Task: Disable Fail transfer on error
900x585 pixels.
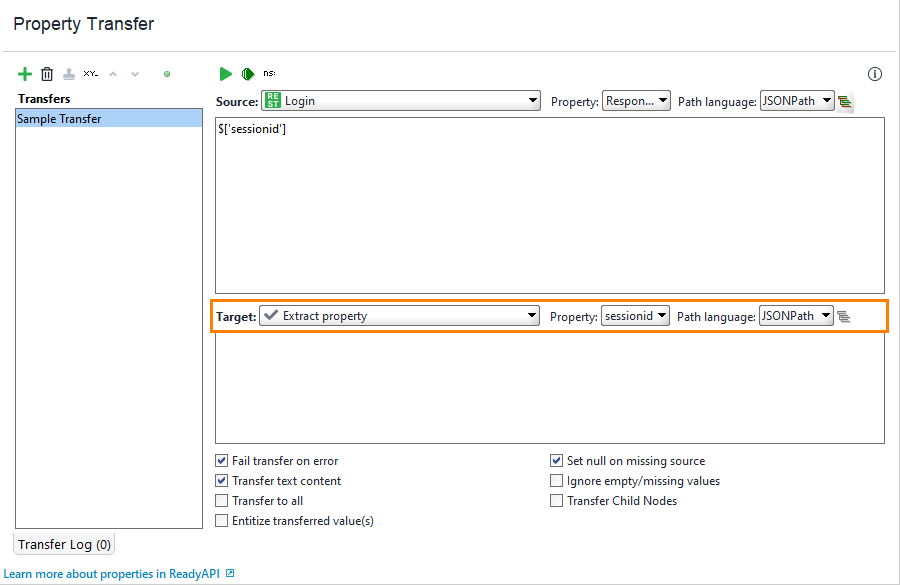Action: click(x=222, y=461)
